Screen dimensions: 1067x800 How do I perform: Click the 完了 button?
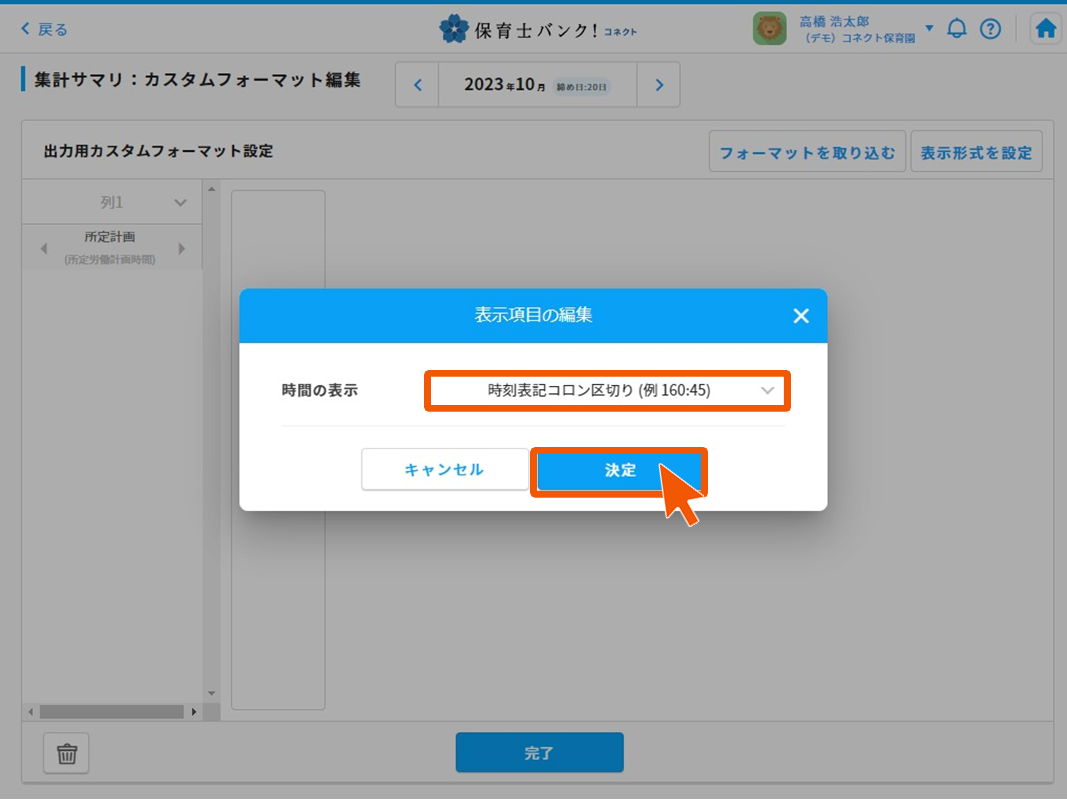(x=539, y=752)
